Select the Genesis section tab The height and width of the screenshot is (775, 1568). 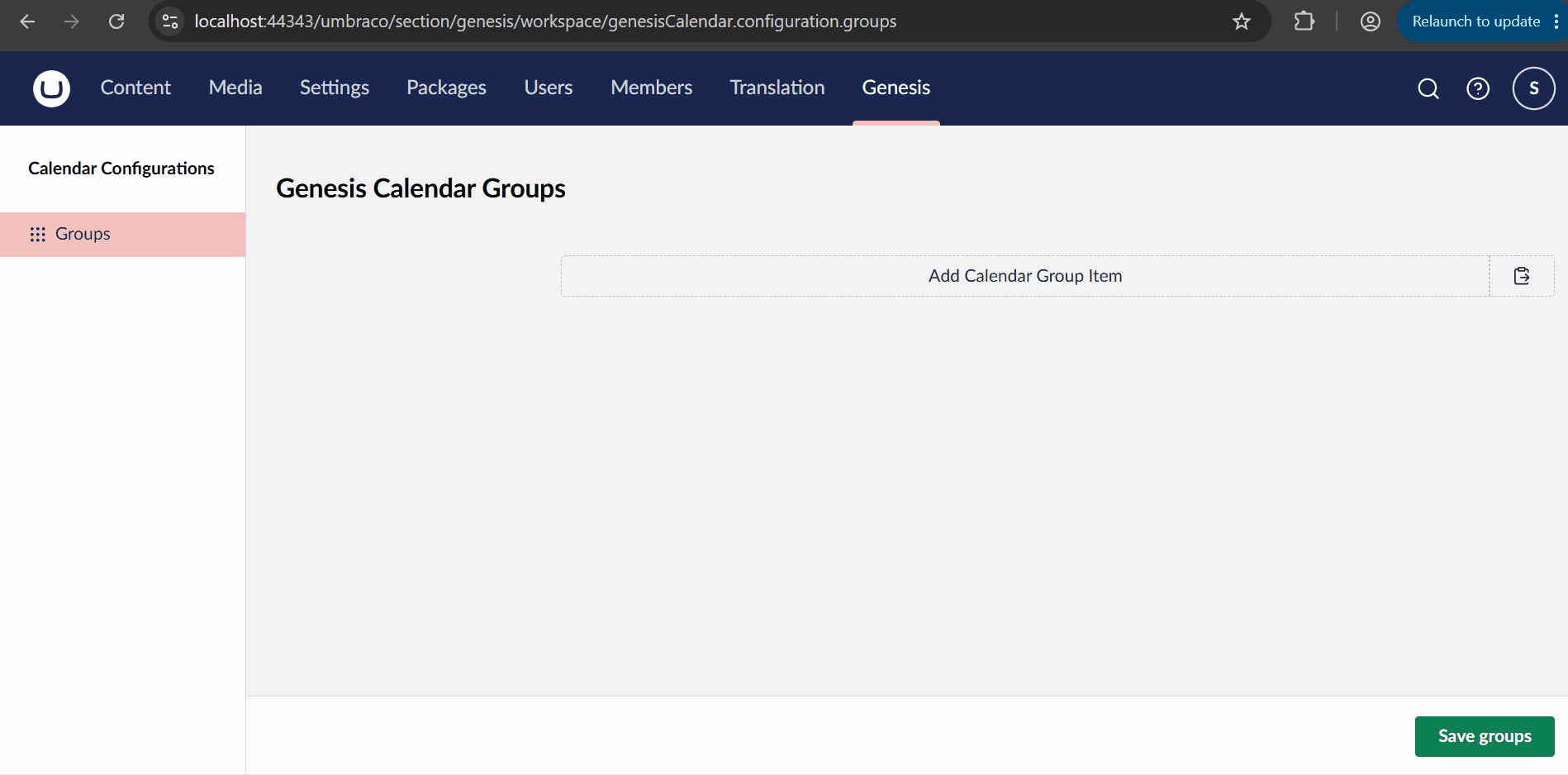(896, 88)
